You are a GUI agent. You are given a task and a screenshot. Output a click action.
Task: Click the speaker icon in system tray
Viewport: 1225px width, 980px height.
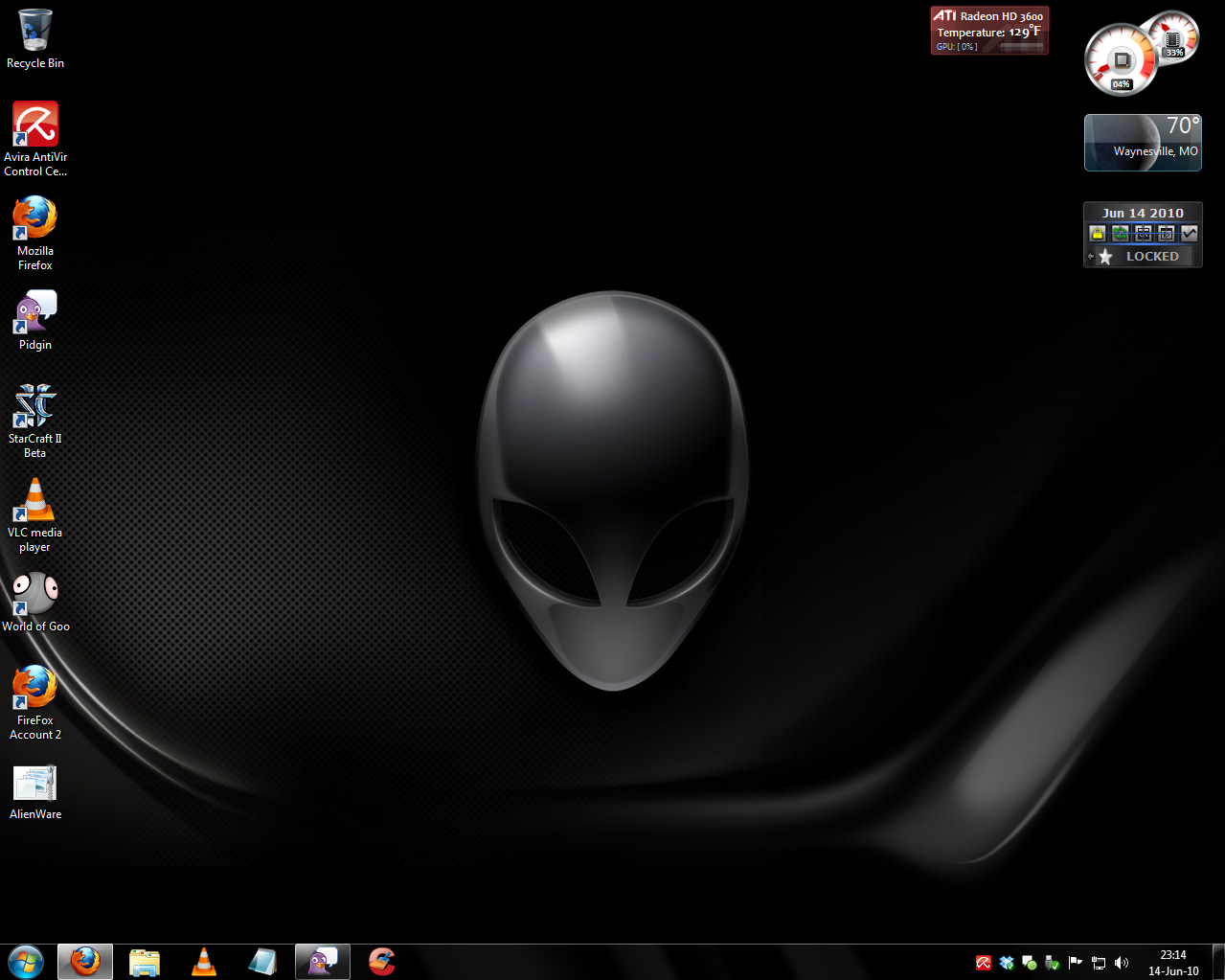click(1122, 963)
